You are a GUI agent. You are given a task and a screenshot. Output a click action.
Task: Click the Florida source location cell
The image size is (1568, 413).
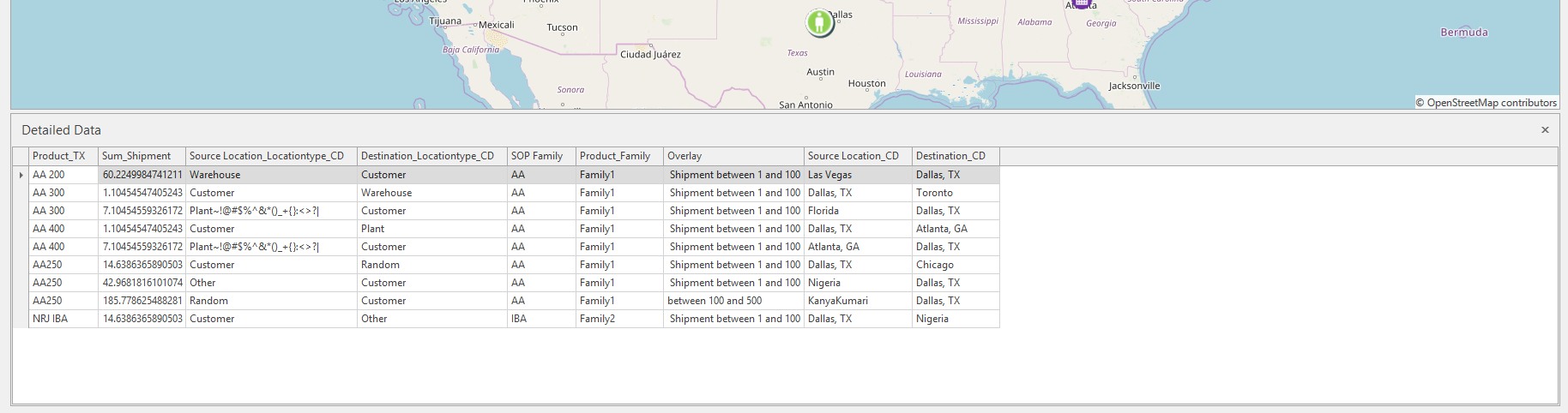858,211
